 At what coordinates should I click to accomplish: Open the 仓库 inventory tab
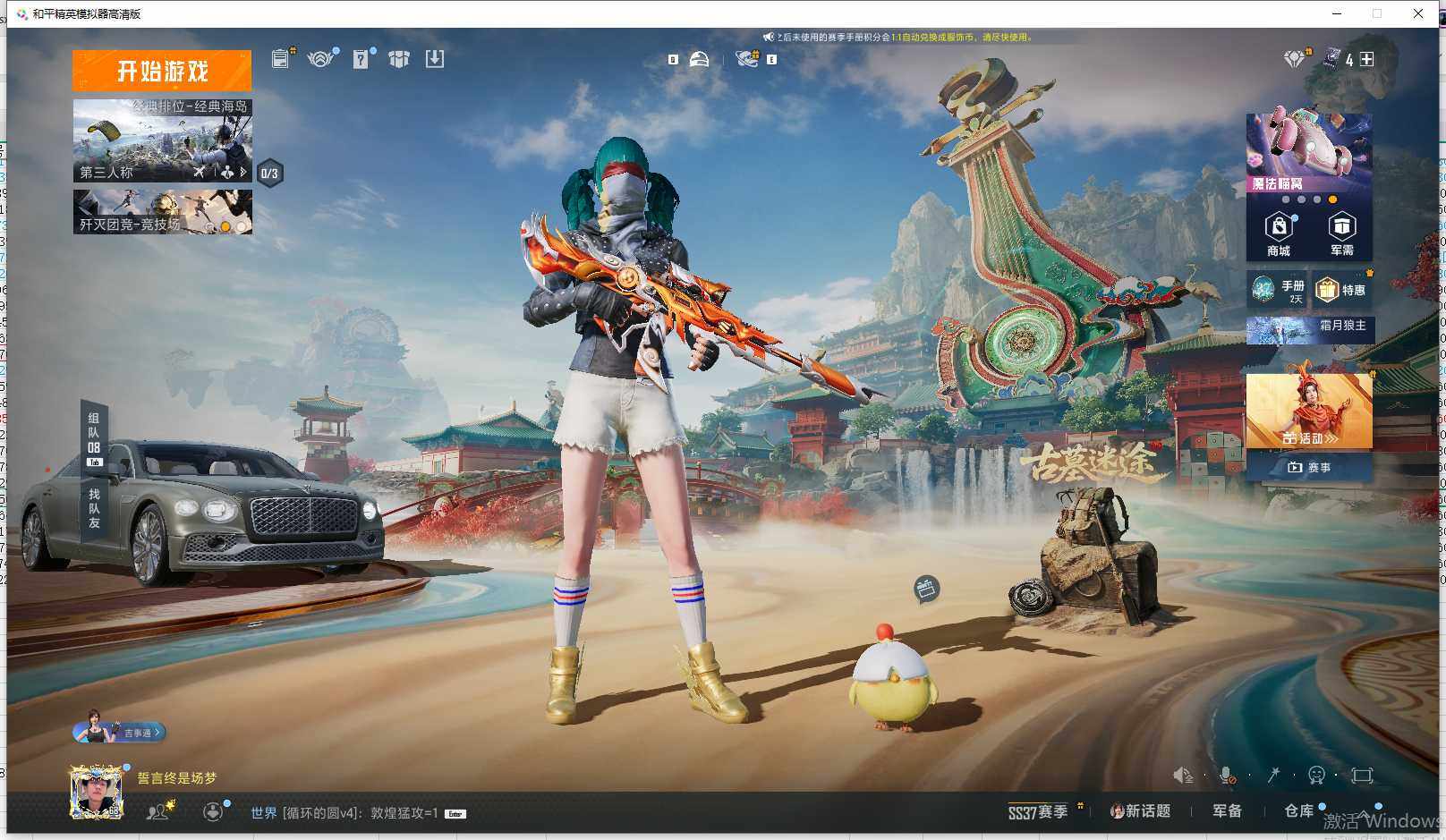pyautogui.click(x=1298, y=810)
